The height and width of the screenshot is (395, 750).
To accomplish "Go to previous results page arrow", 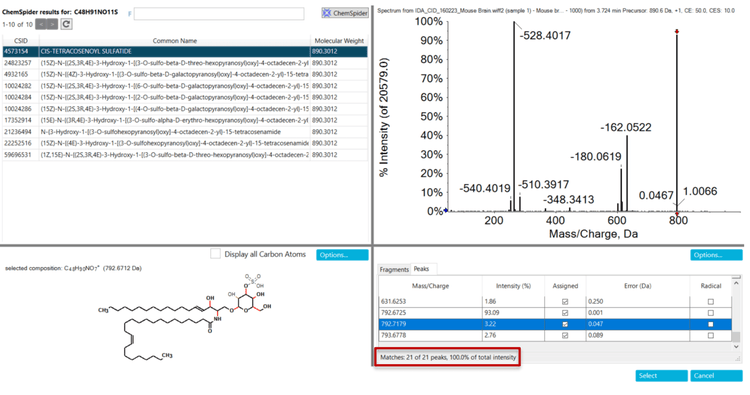I will pos(41,24).
